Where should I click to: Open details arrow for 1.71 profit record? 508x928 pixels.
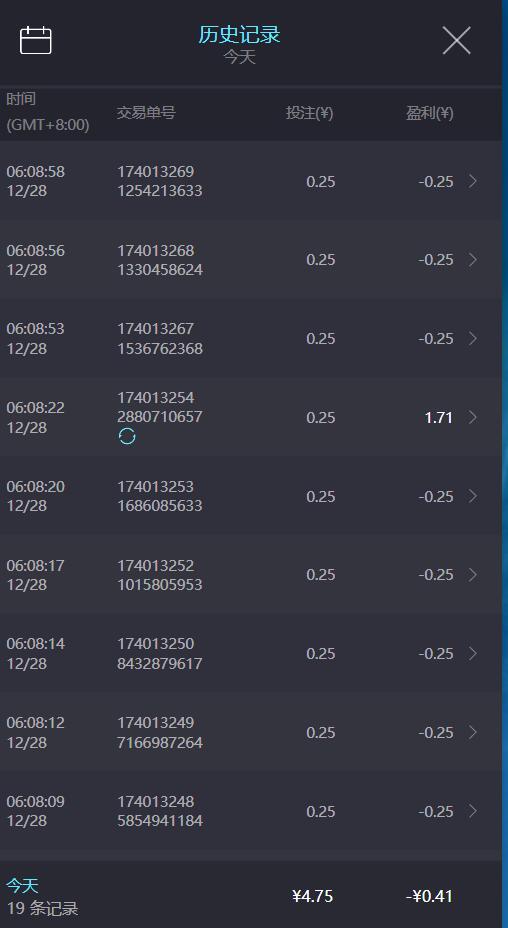coord(472,417)
